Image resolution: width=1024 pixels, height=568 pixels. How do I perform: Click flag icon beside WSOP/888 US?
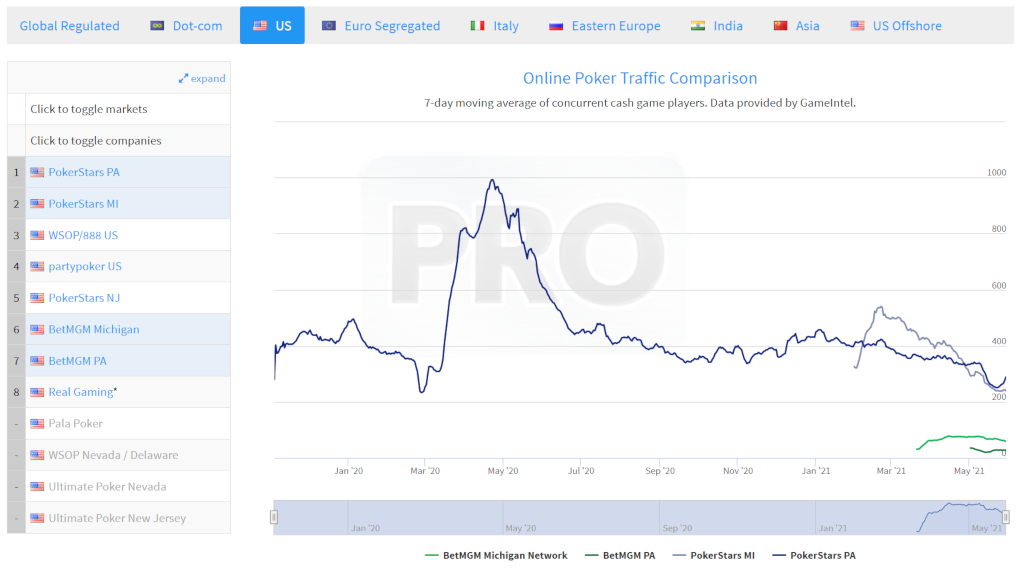point(37,235)
